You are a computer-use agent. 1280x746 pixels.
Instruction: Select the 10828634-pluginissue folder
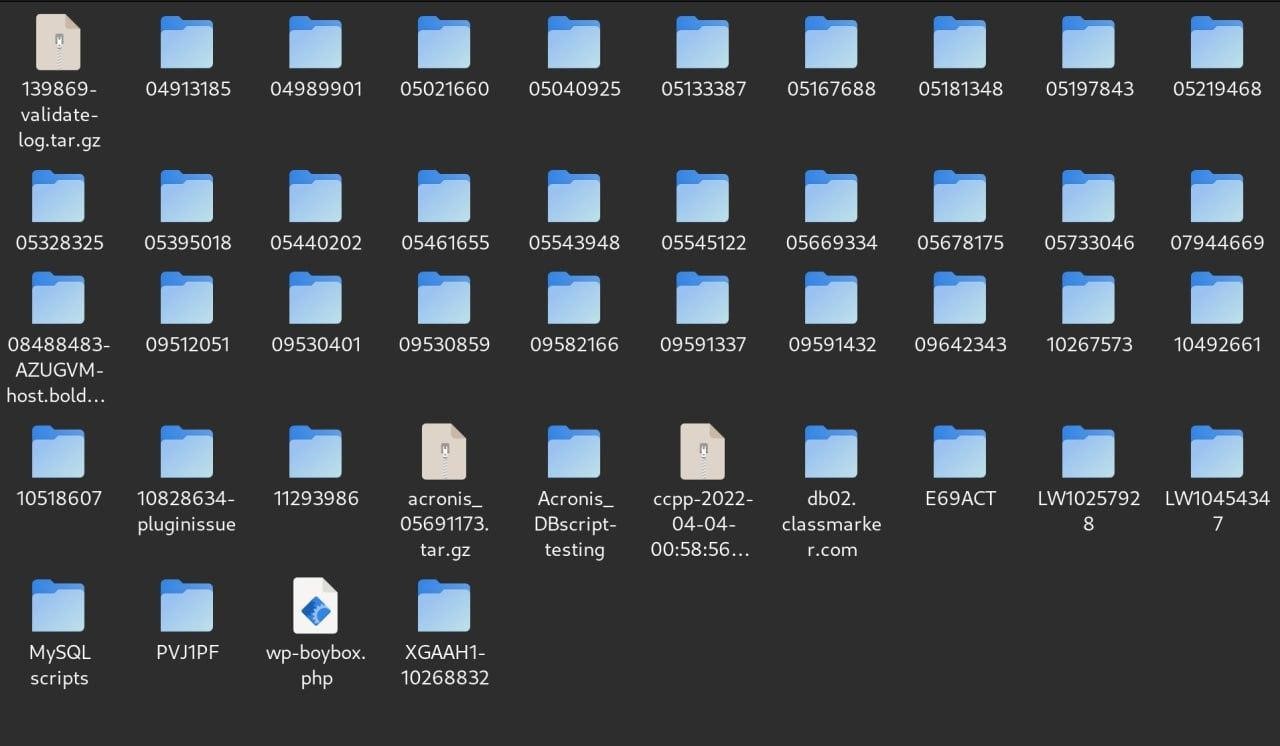(187, 452)
